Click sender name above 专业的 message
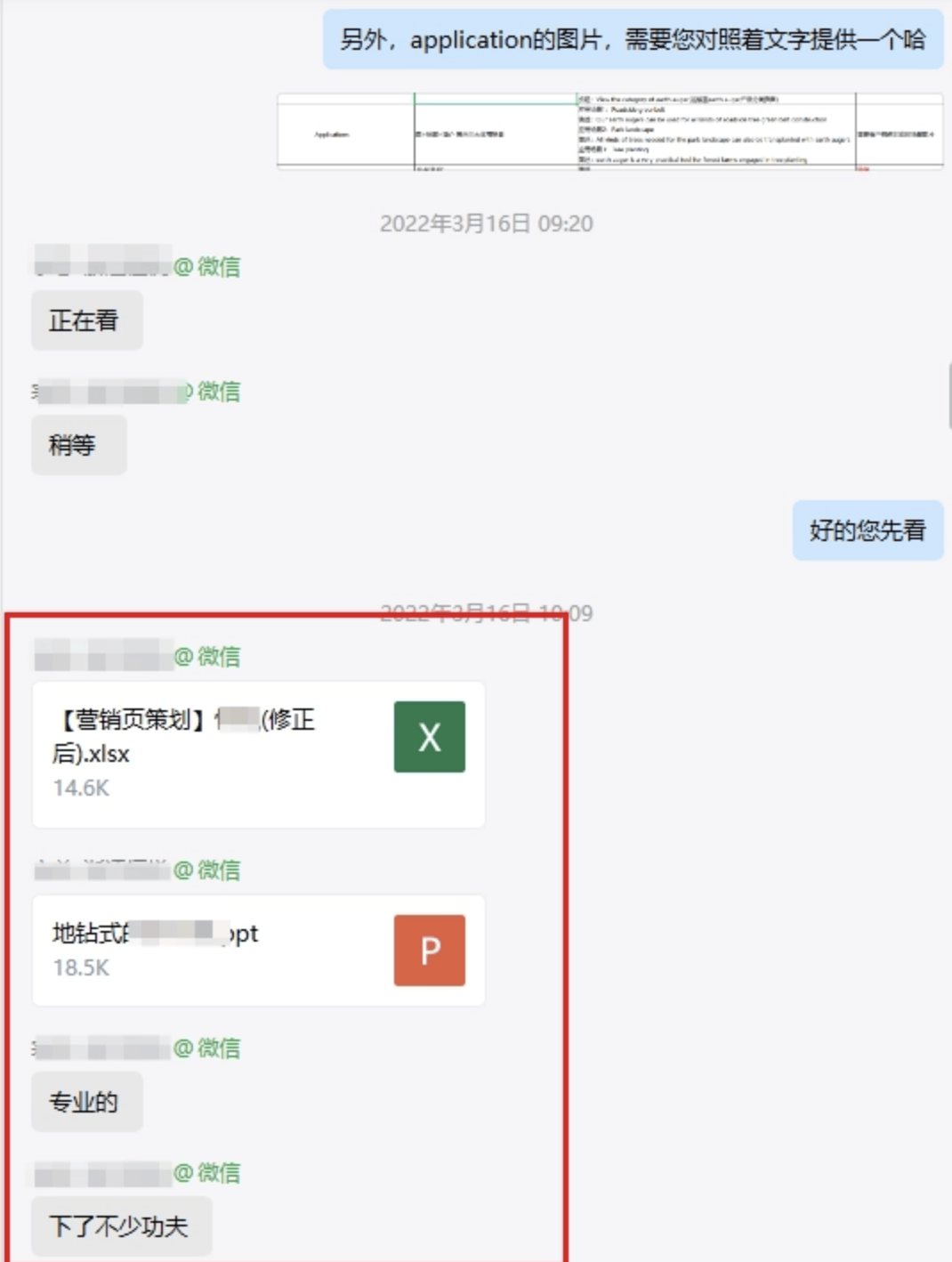Image resolution: width=952 pixels, height=1262 pixels. 137,1048
